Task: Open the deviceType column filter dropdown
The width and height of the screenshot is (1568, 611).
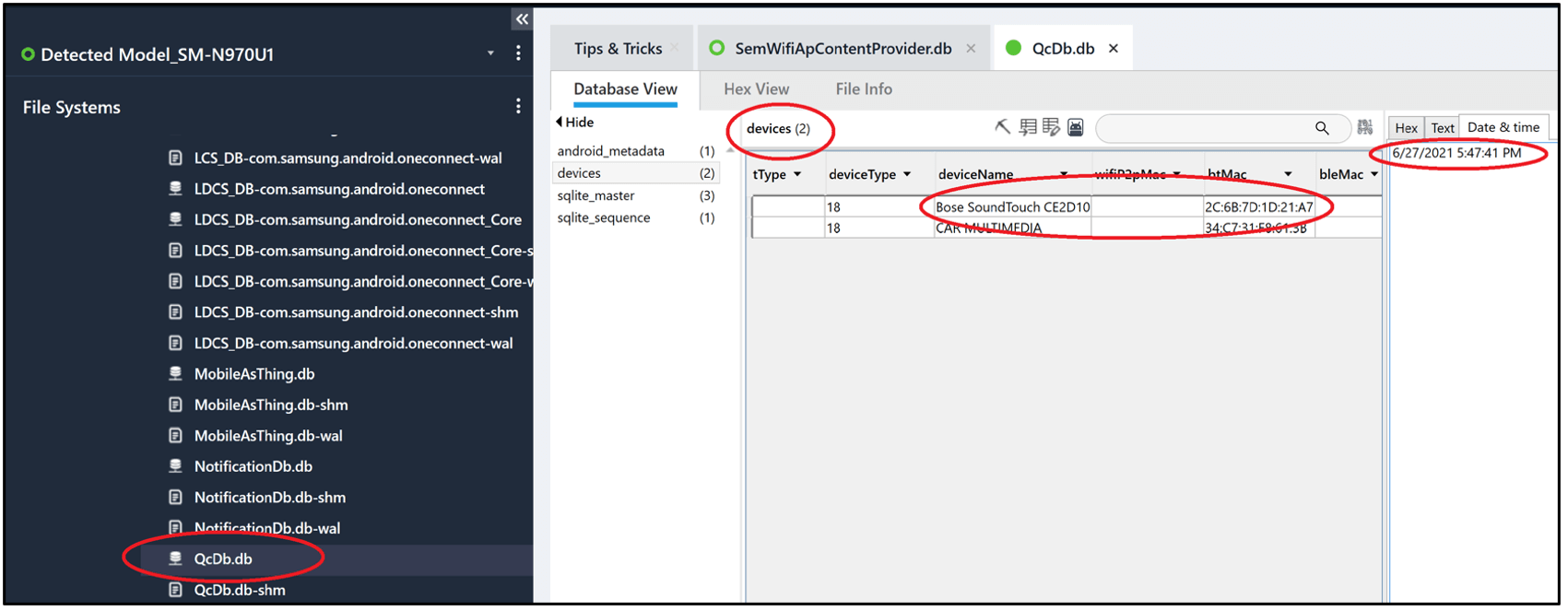Action: point(907,175)
